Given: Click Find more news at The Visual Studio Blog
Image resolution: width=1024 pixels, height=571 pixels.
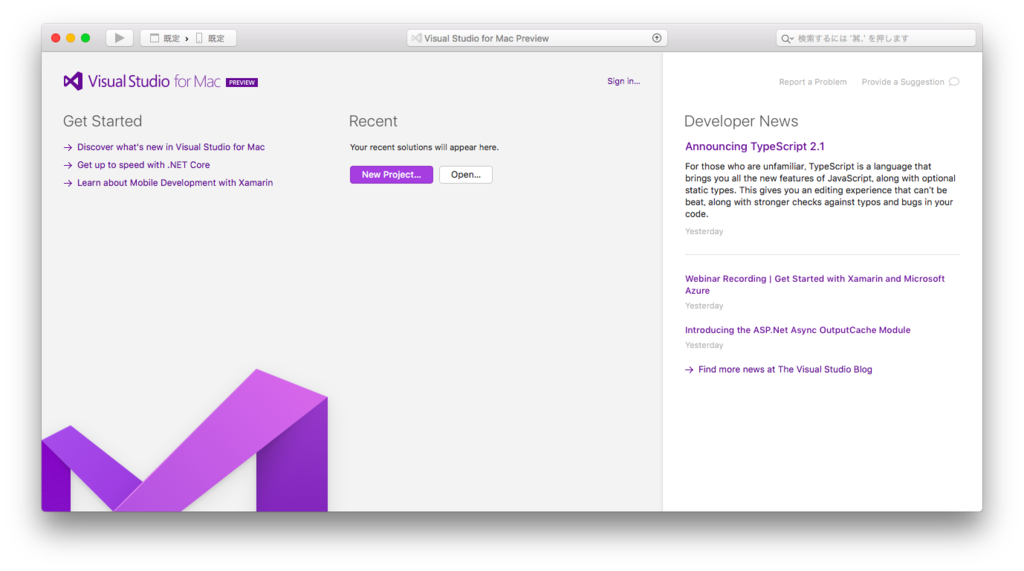Looking at the screenshot, I should pyautogui.click(x=785, y=369).
